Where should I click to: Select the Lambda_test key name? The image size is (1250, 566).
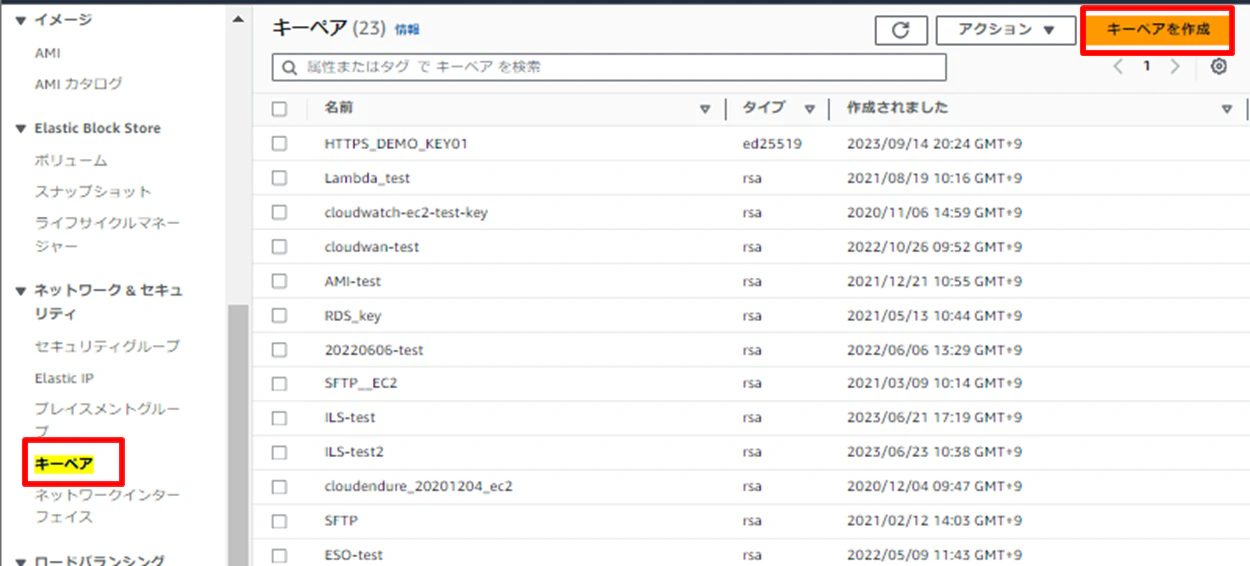367,178
